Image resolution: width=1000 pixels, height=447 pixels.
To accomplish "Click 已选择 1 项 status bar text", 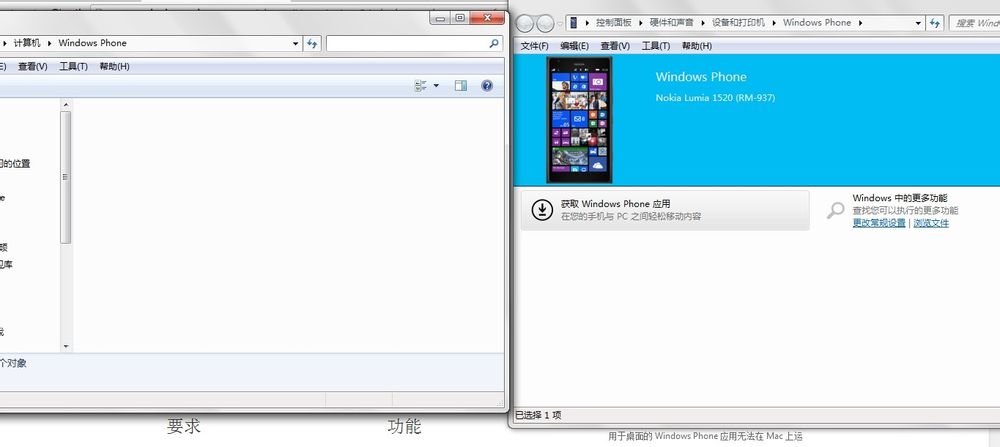I will (x=538, y=415).
